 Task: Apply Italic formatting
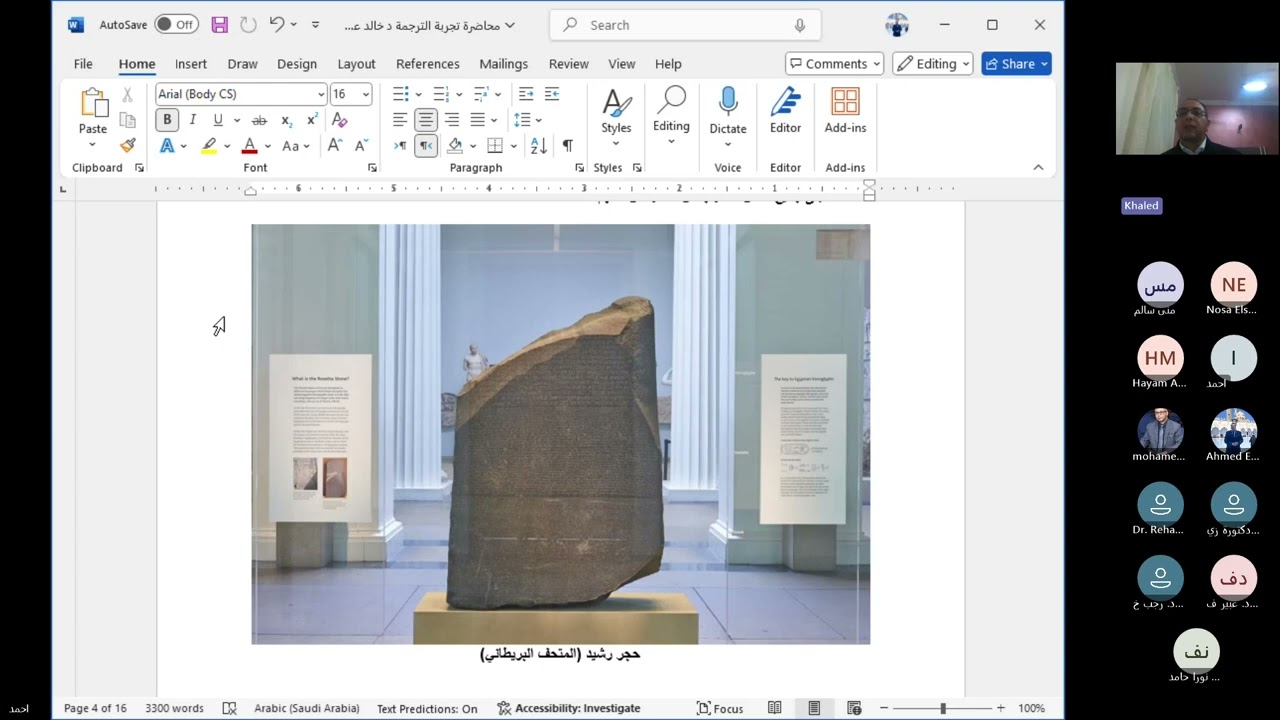pos(192,120)
